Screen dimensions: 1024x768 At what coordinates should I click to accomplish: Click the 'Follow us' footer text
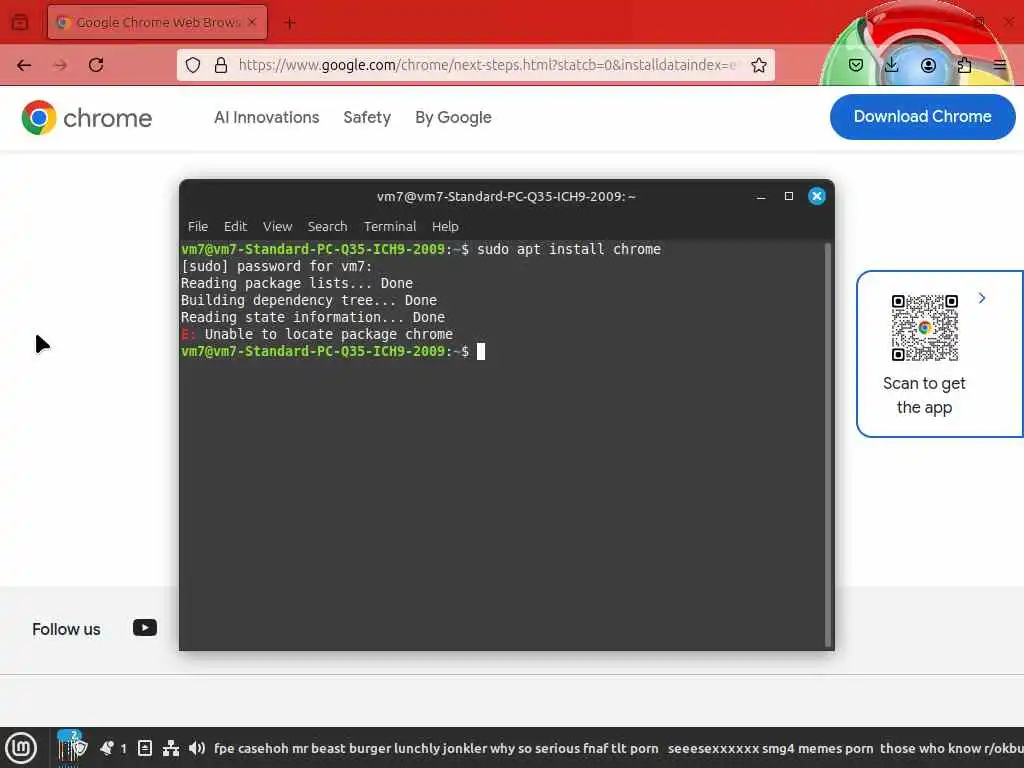click(x=66, y=630)
